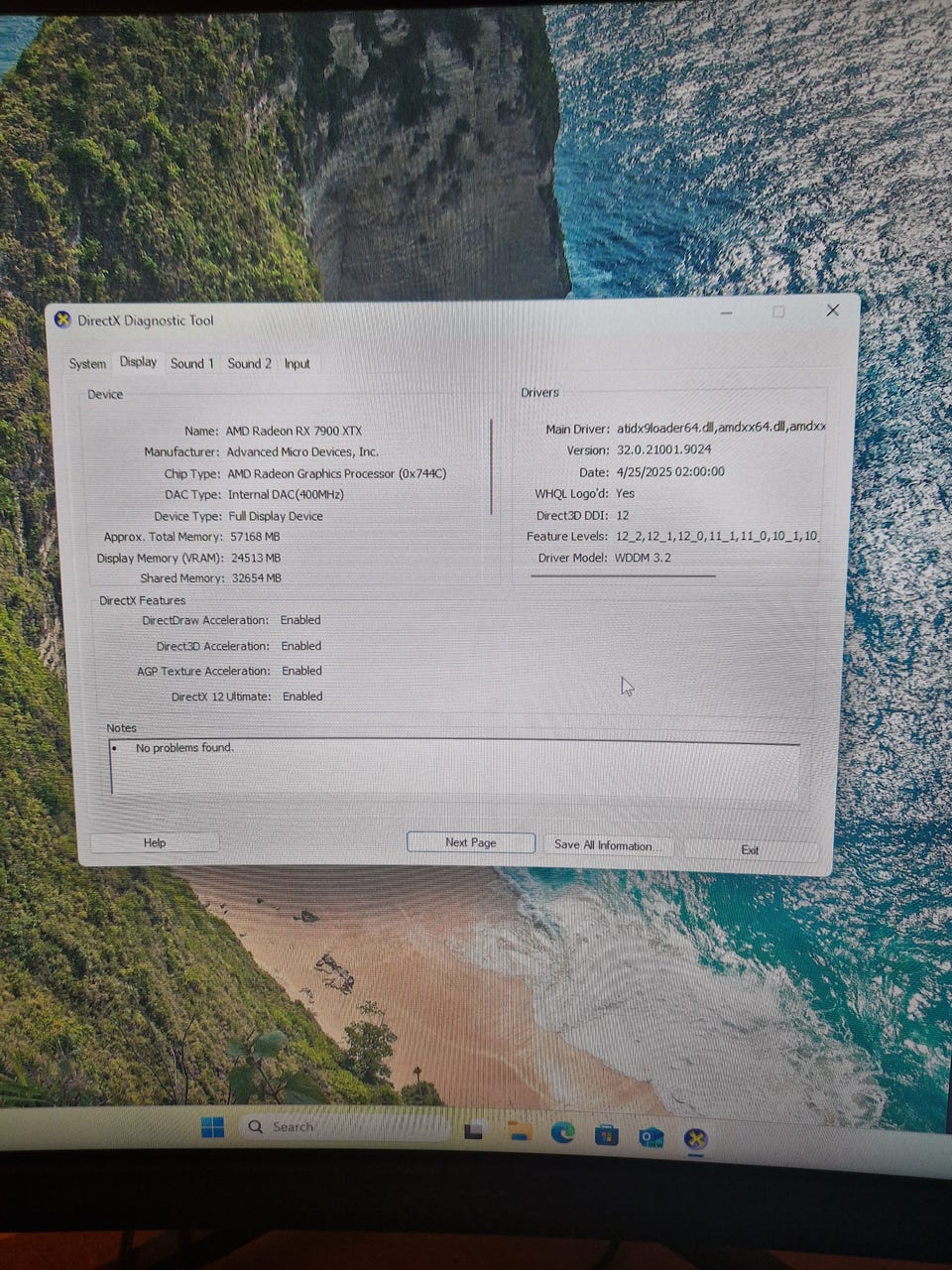This screenshot has width=952, height=1270.
Task: Click WHQL Logo'd value 'Yes'
Action: pyautogui.click(x=625, y=493)
